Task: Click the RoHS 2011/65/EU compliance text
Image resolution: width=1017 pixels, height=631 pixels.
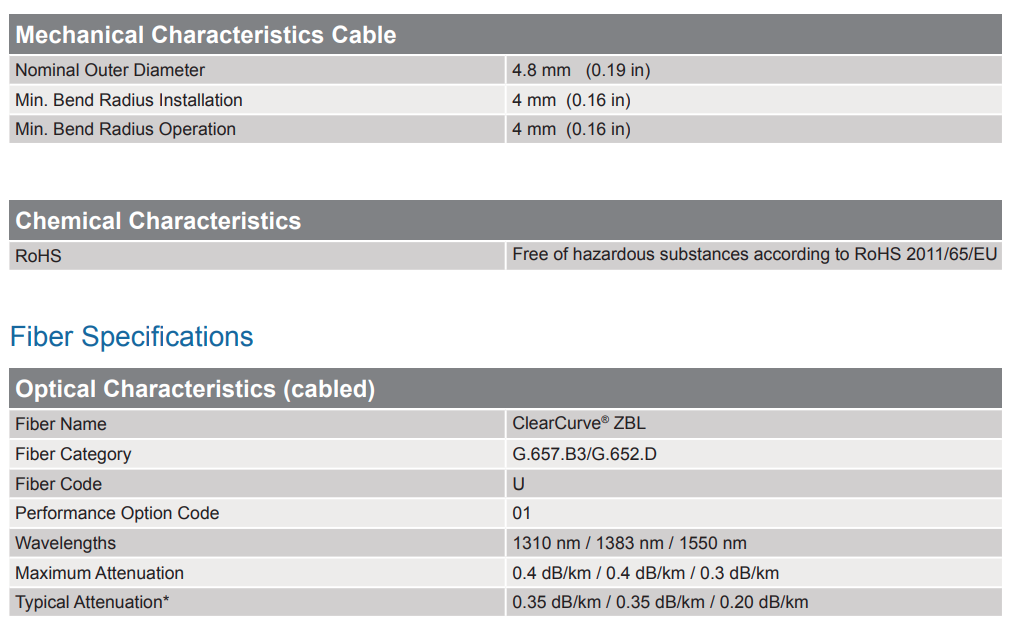Action: (754, 255)
